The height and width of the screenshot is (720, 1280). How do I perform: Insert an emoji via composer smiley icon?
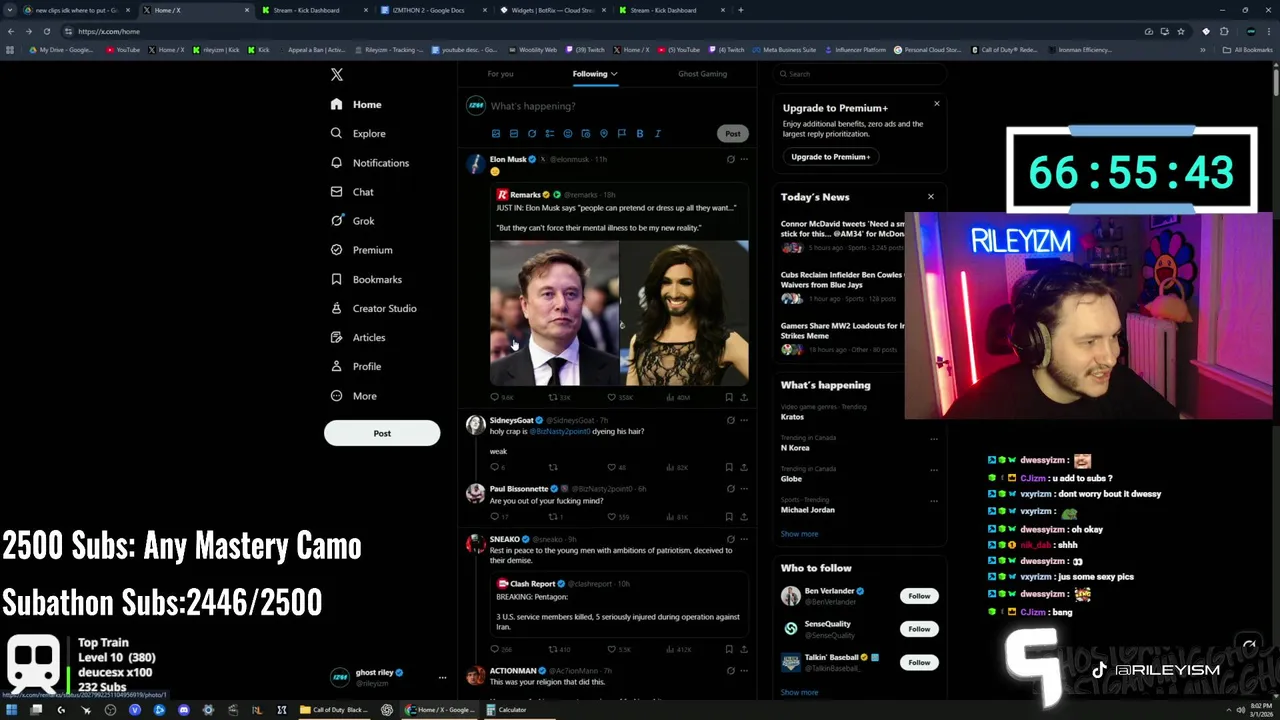pos(568,133)
